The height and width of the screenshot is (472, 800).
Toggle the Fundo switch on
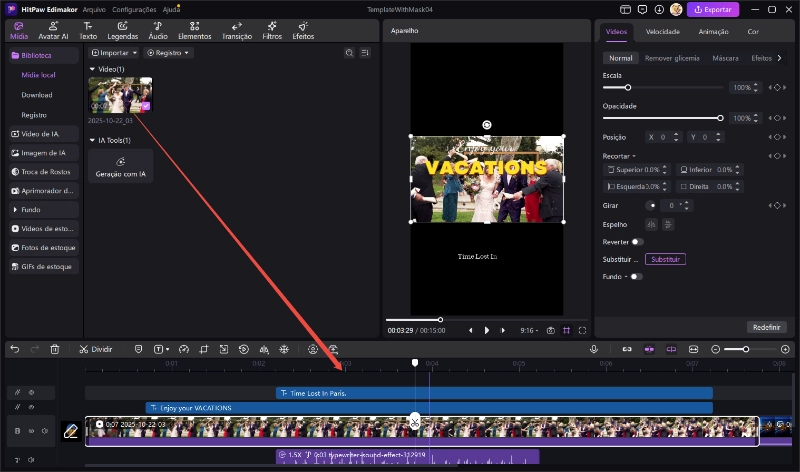(635, 276)
